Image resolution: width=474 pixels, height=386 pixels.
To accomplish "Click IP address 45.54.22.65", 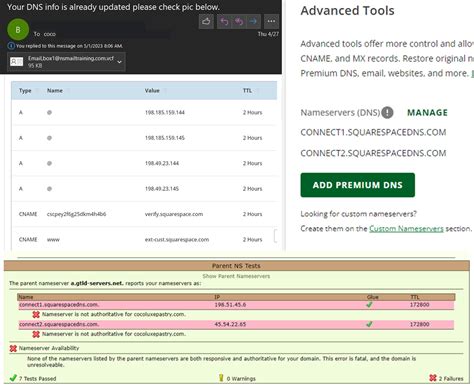I will click(230, 324).
